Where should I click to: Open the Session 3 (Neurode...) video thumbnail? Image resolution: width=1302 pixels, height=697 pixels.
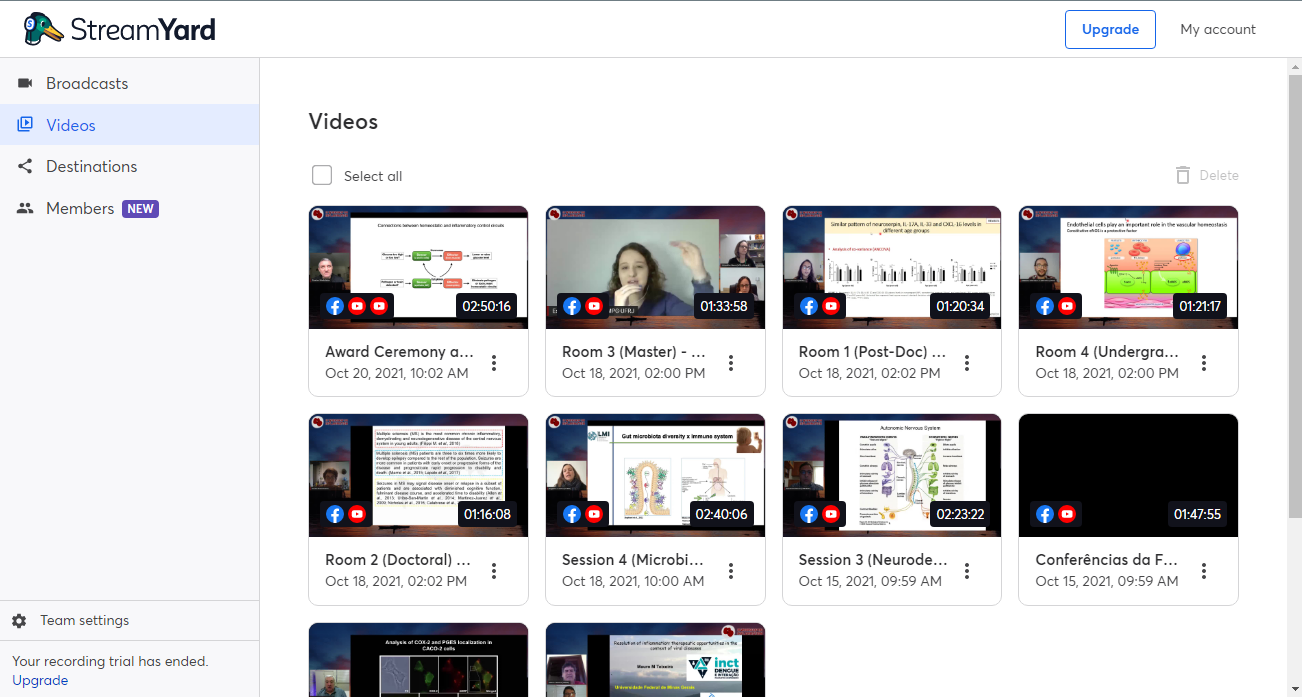click(x=892, y=475)
